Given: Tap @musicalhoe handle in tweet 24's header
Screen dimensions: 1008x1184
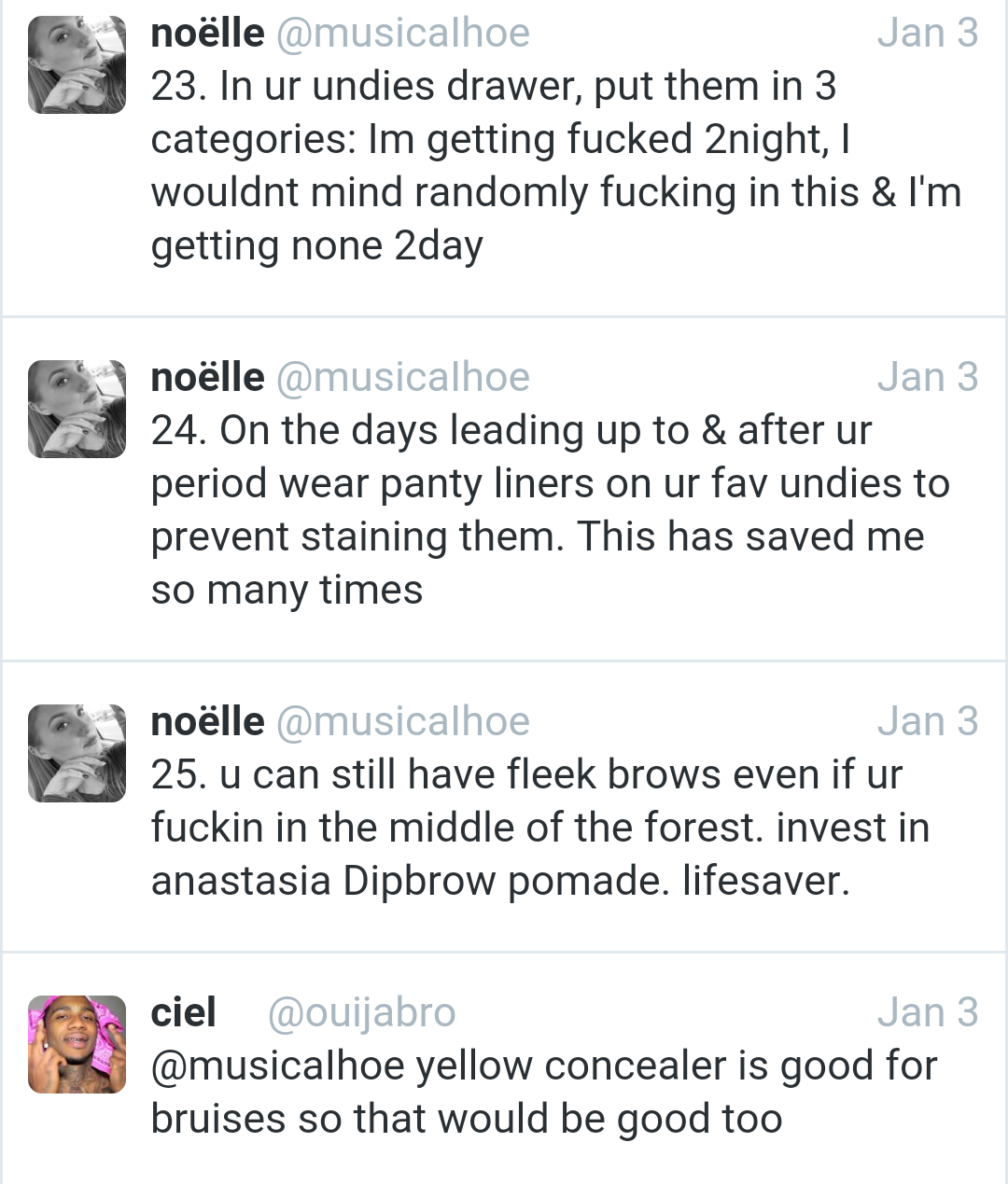Looking at the screenshot, I should coord(403,378).
